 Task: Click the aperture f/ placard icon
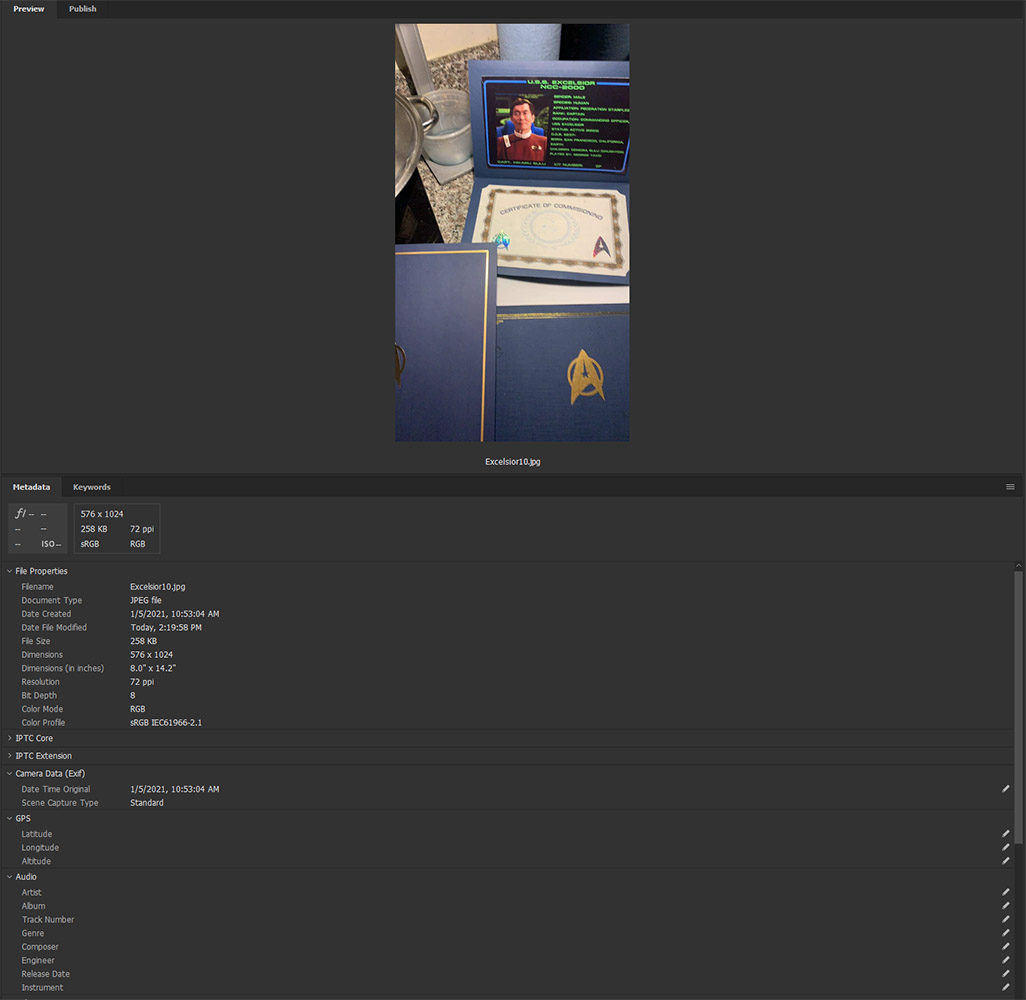click(20, 514)
